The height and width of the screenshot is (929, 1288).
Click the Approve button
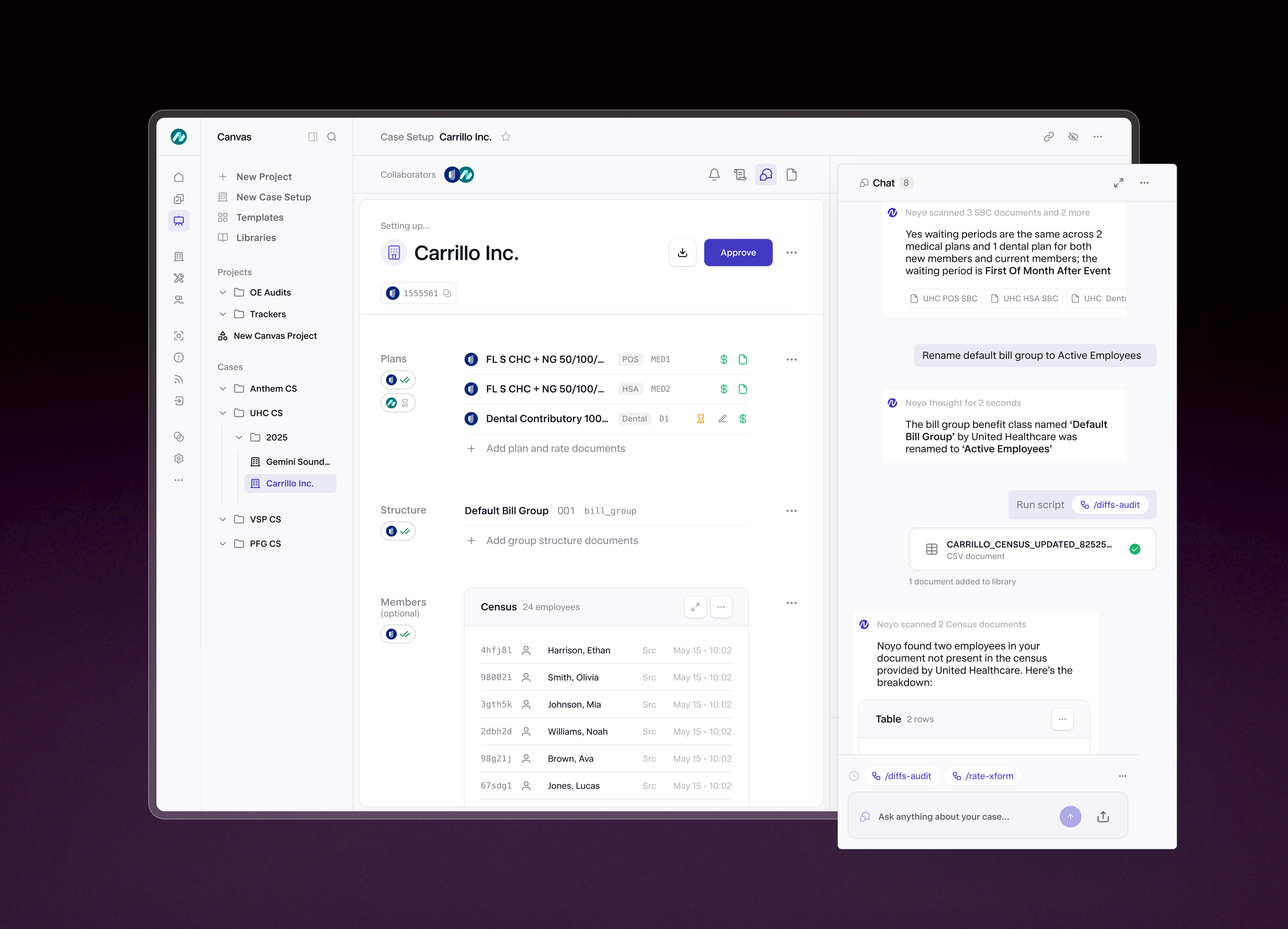[738, 252]
